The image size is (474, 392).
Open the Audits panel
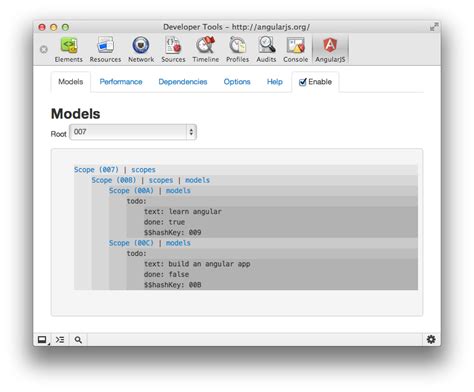(266, 49)
